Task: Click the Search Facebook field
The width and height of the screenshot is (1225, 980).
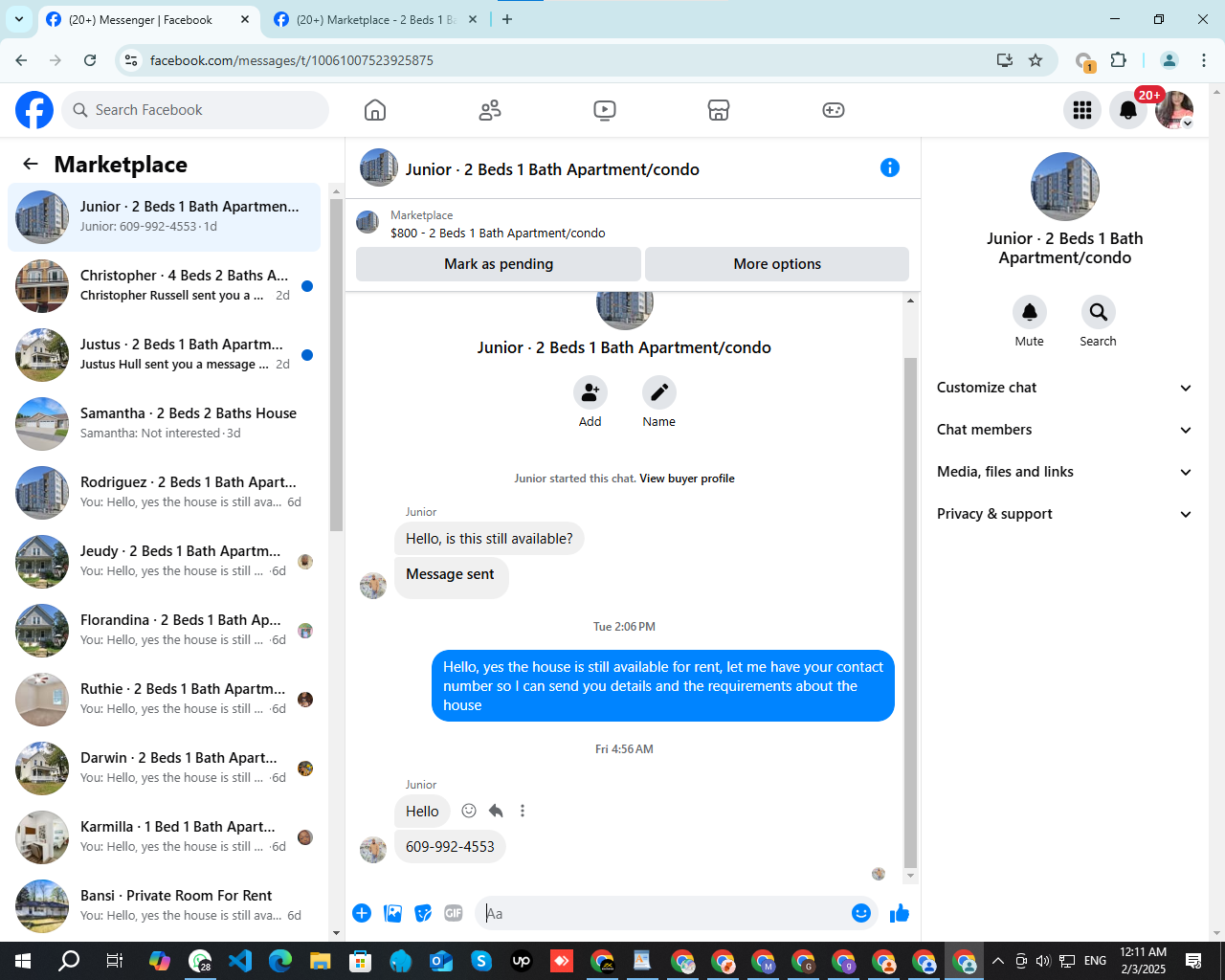Action: click(x=195, y=110)
